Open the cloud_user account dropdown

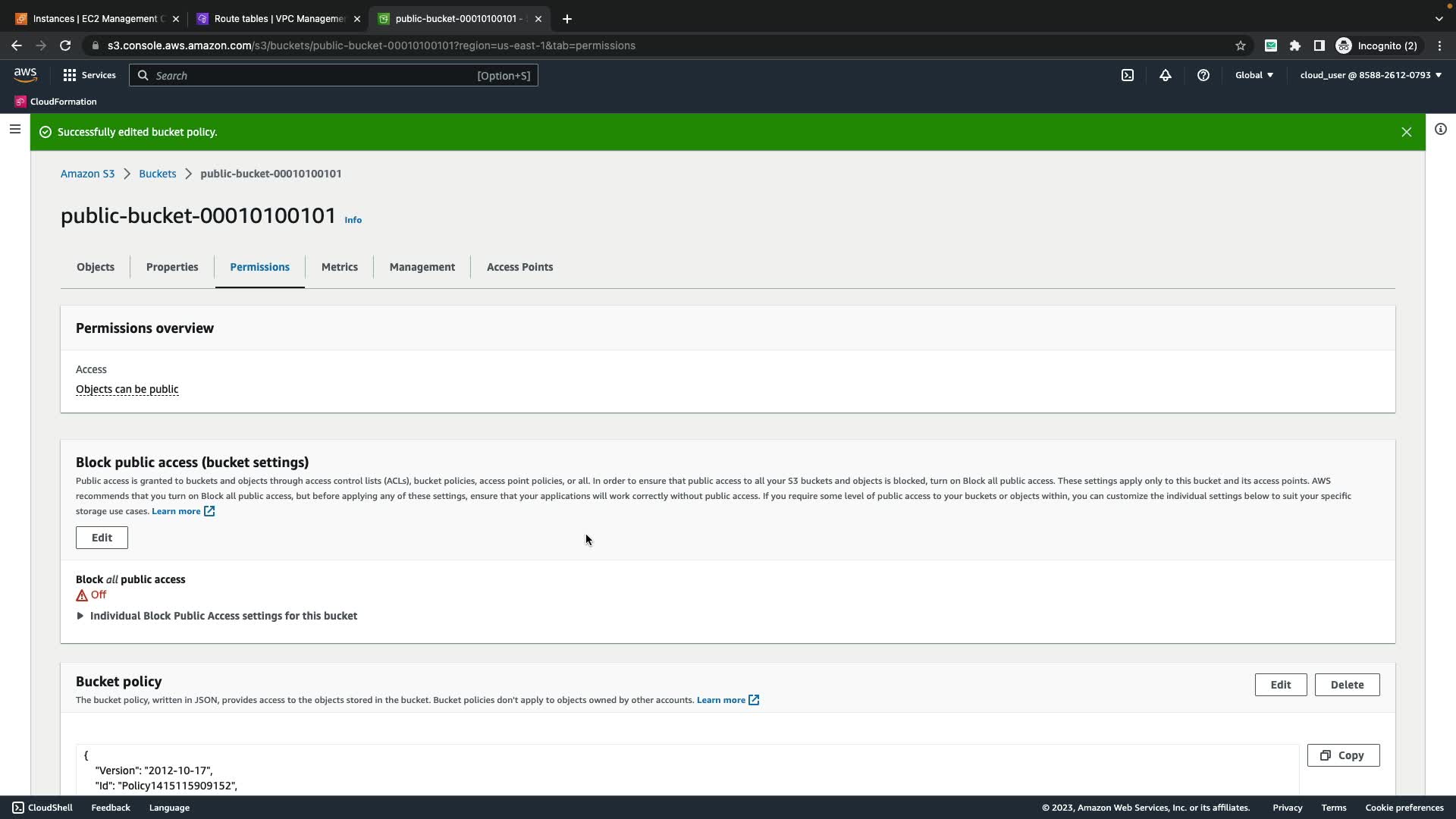pos(1370,75)
